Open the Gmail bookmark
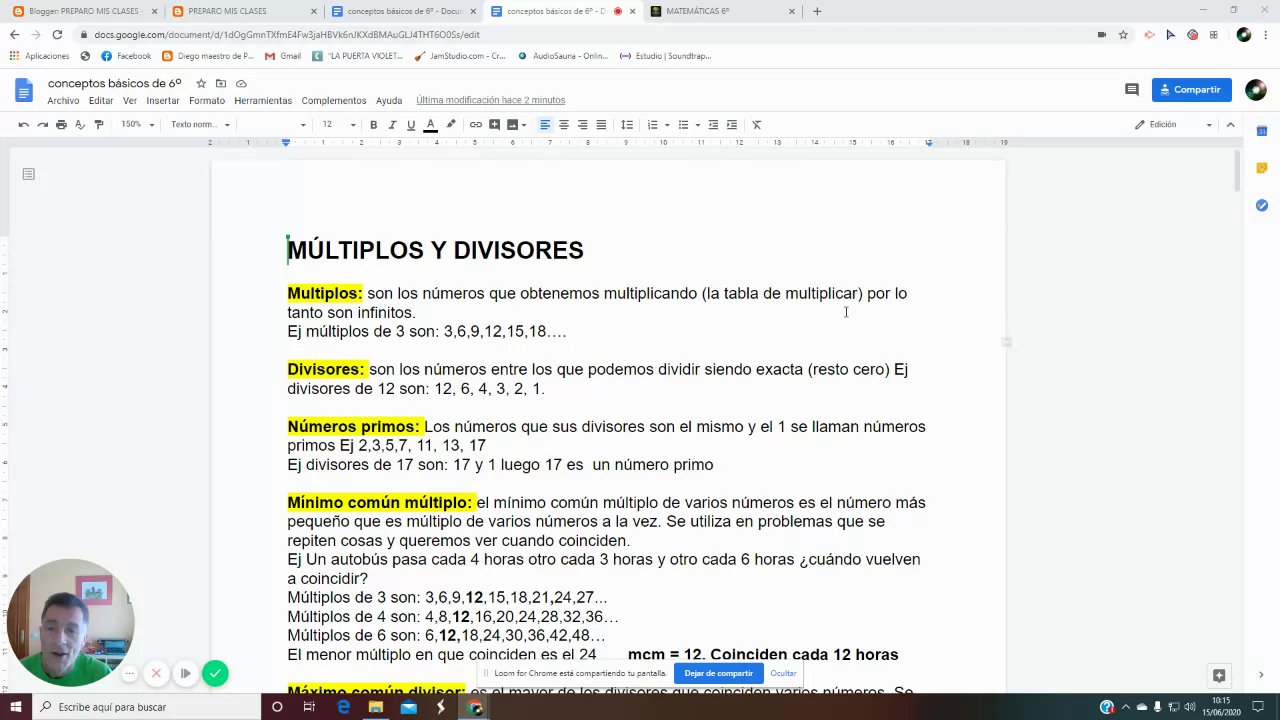 (x=283, y=56)
